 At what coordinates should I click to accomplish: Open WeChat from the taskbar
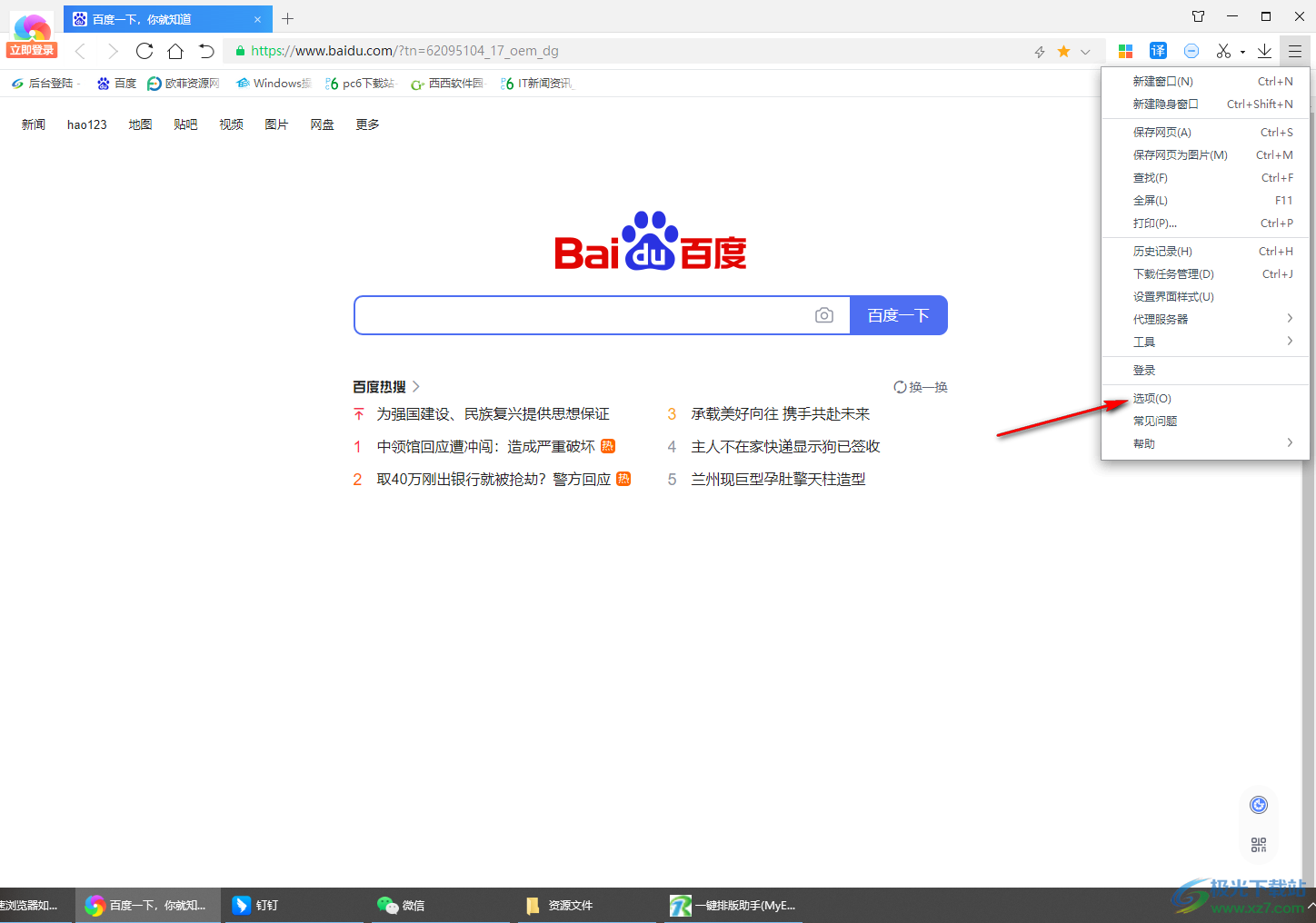pyautogui.click(x=400, y=905)
